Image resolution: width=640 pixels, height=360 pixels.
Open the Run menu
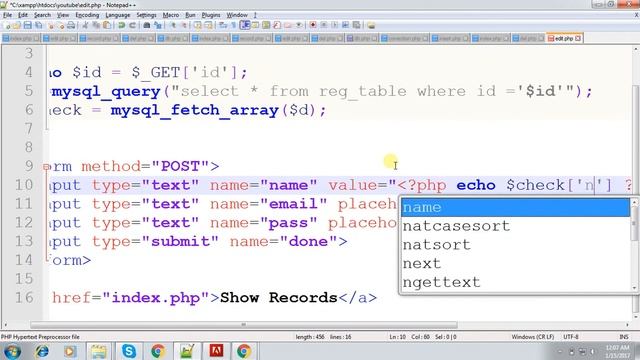pos(190,15)
